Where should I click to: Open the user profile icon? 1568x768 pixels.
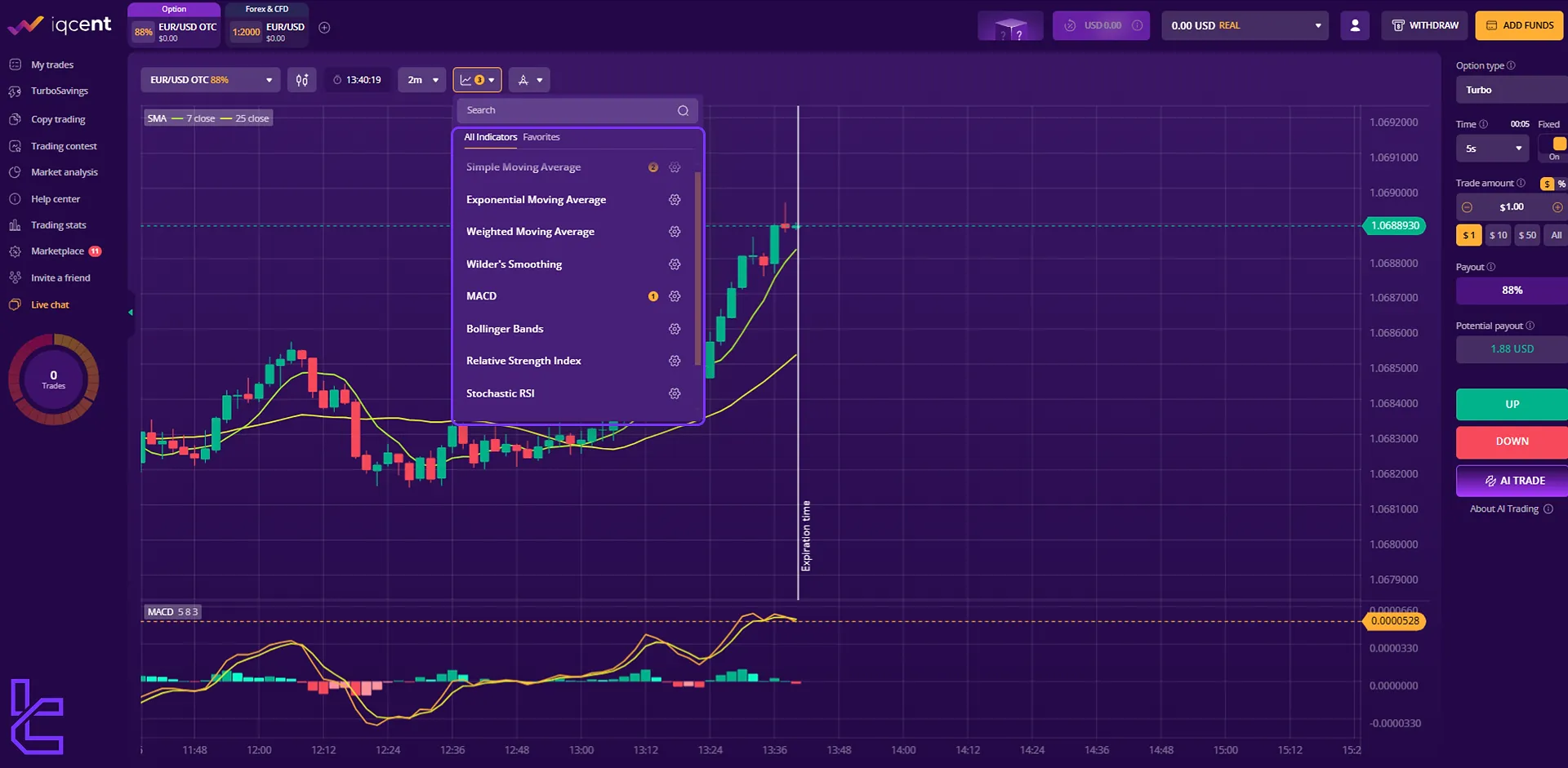point(1355,26)
